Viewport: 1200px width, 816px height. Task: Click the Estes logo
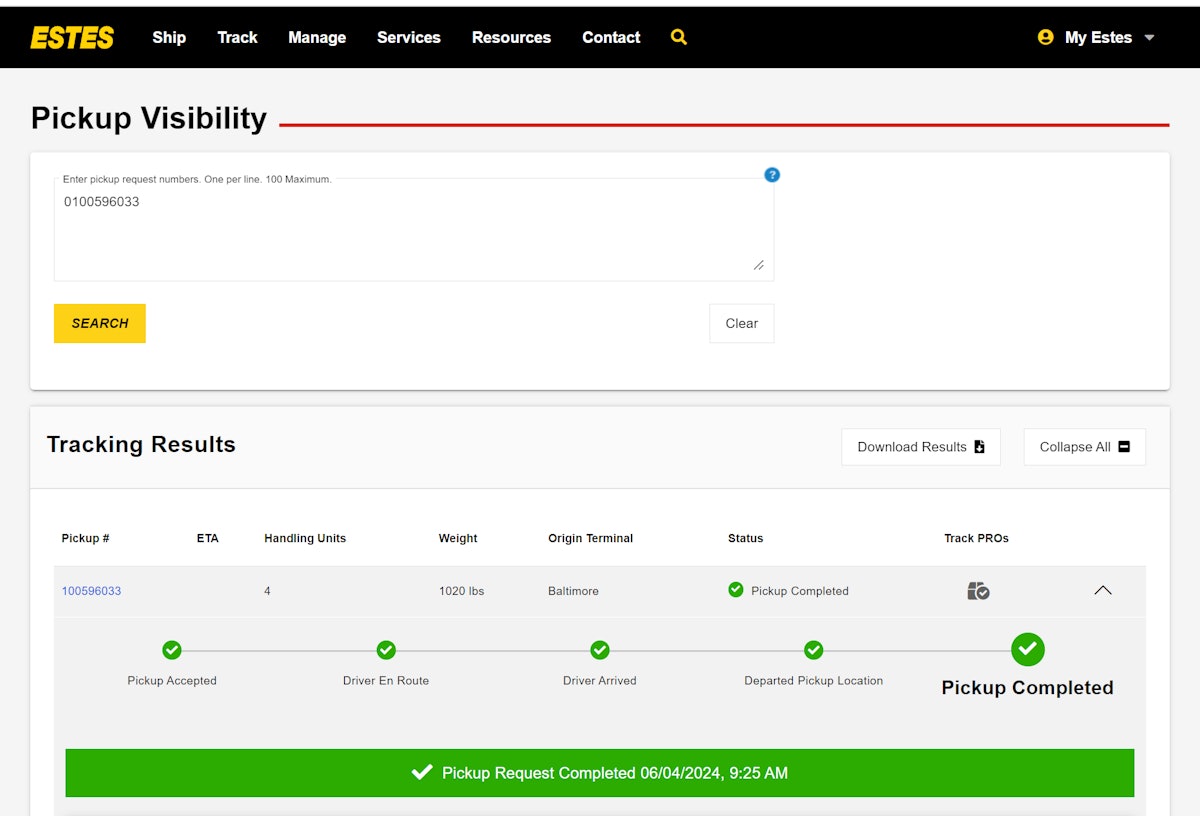[x=72, y=38]
